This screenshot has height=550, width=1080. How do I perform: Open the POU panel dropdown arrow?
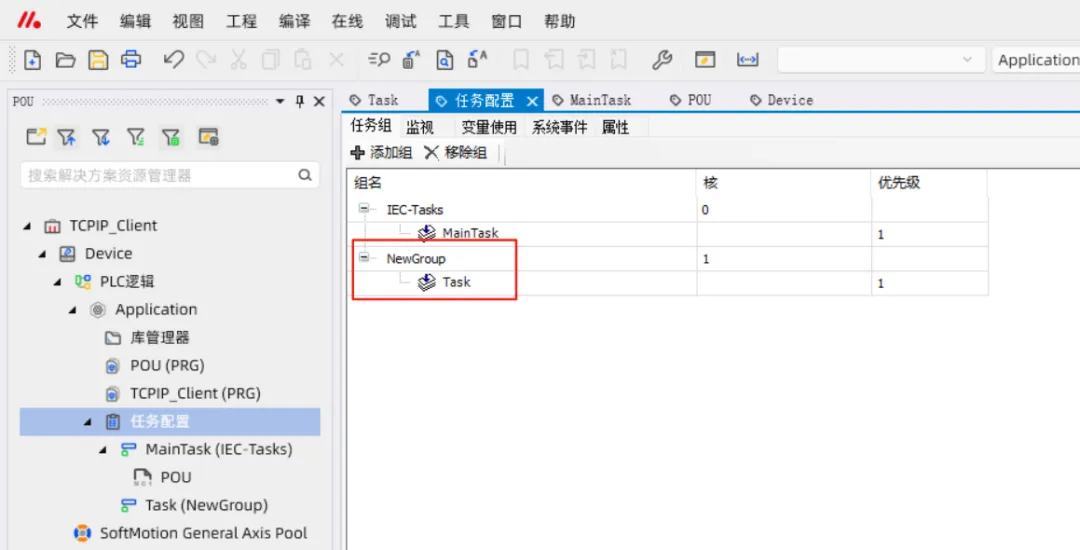point(280,101)
